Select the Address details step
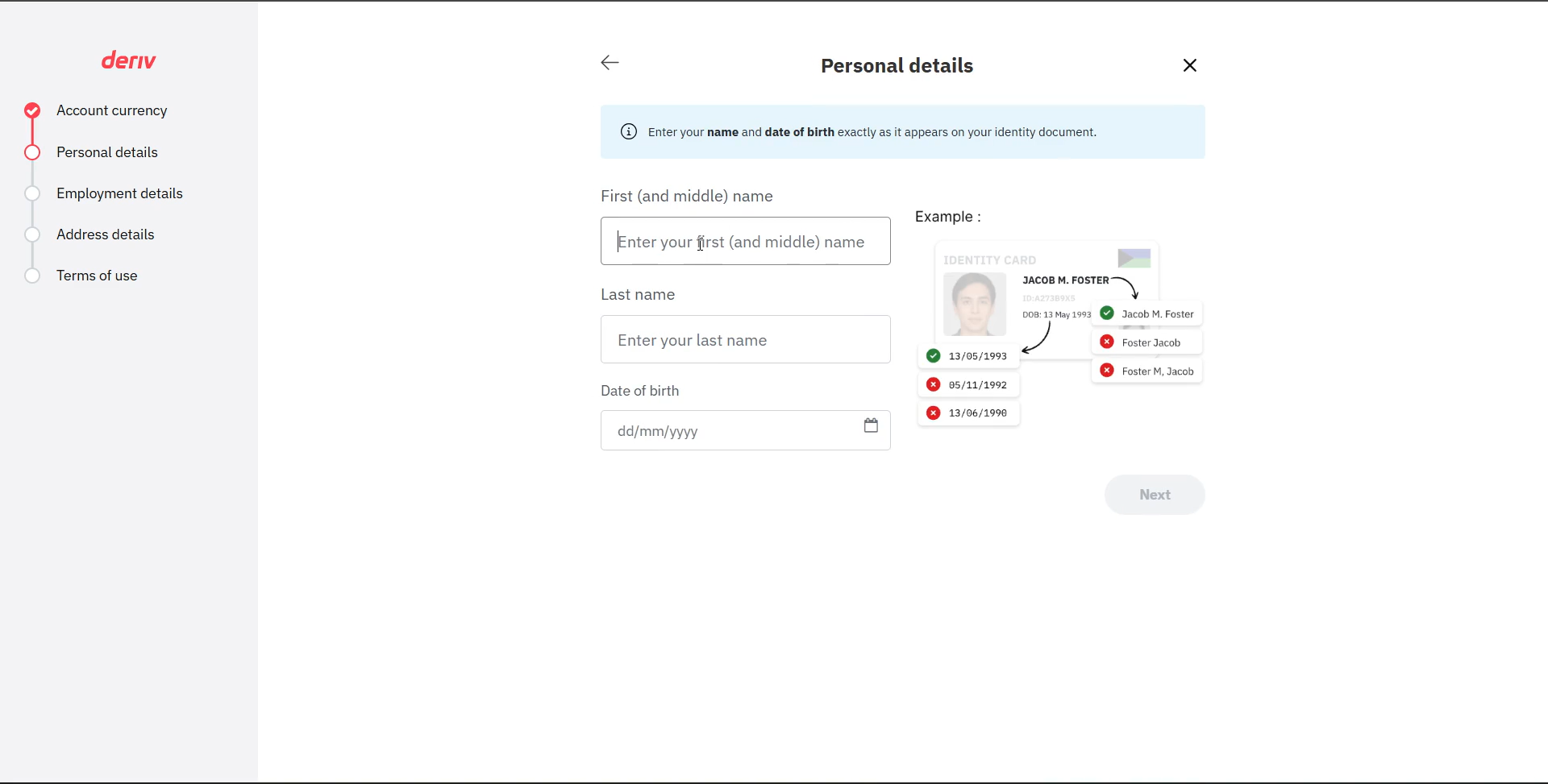The image size is (1548, 784). [x=106, y=234]
